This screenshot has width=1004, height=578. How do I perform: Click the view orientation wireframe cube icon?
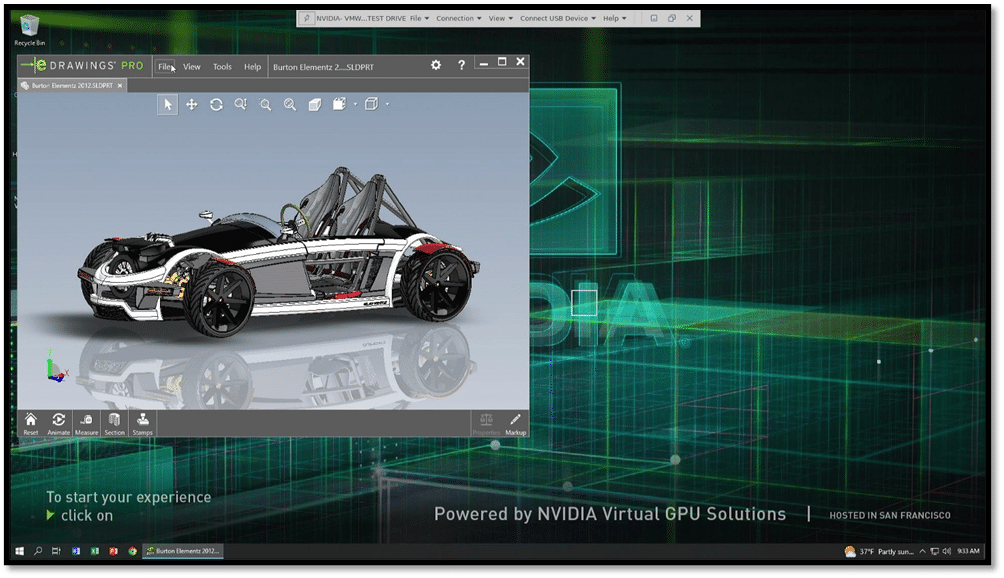tap(371, 104)
